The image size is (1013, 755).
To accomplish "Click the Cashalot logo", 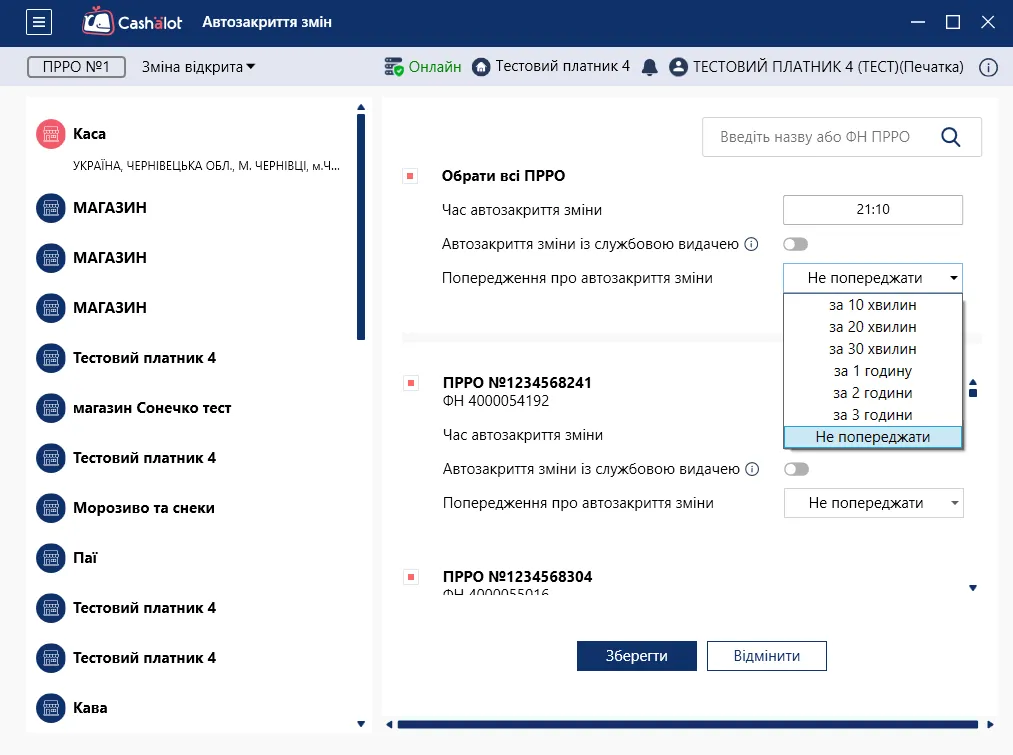I will point(132,22).
